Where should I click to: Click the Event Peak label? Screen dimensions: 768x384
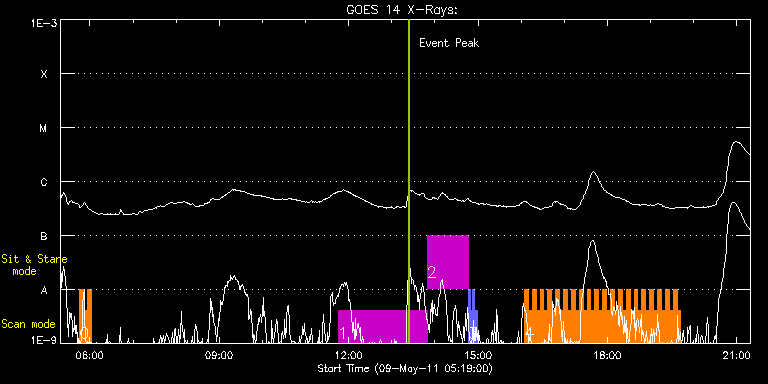pyautogui.click(x=449, y=43)
